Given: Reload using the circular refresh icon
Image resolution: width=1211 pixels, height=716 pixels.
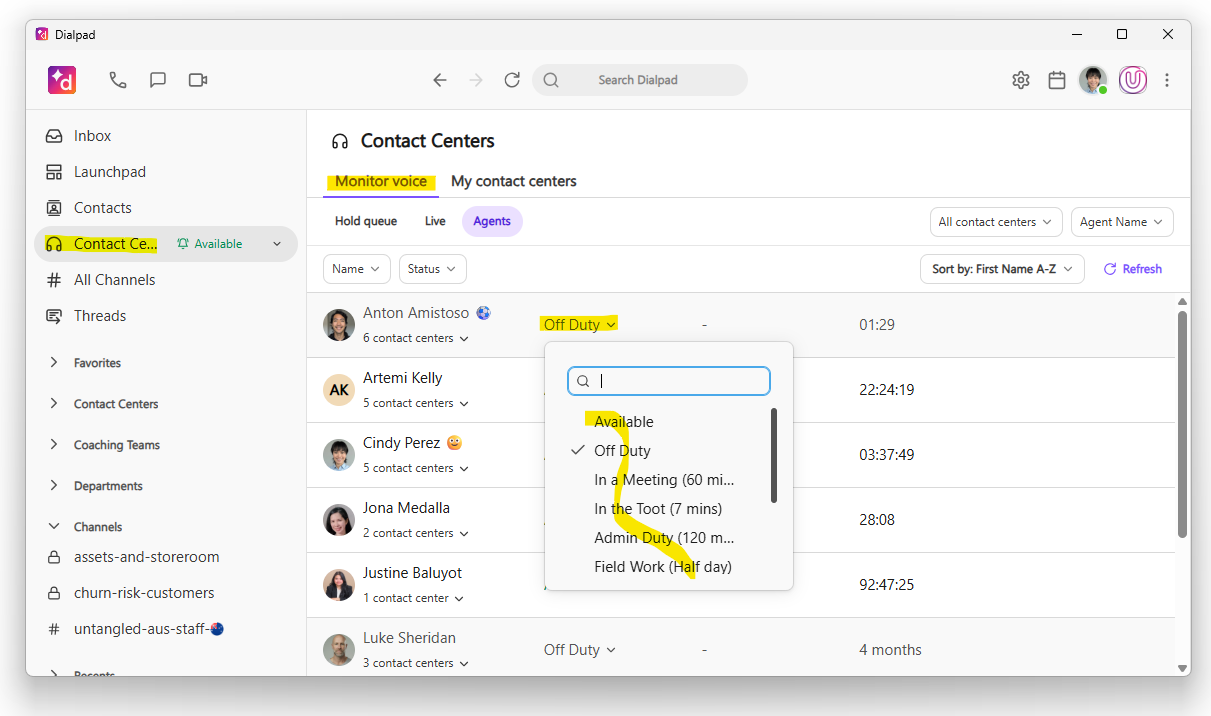Looking at the screenshot, I should 512,80.
